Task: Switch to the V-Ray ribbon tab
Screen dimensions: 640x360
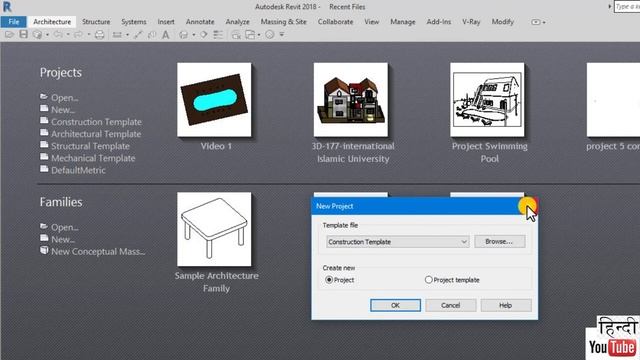Action: coord(471,22)
